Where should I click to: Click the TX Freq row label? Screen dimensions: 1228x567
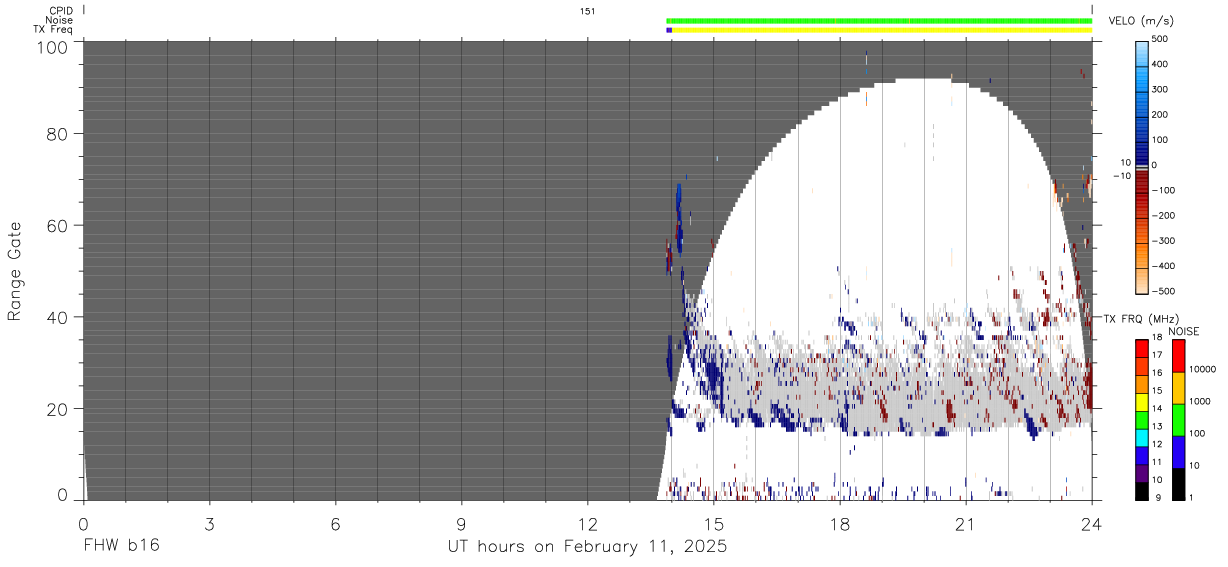pyautogui.click(x=54, y=30)
